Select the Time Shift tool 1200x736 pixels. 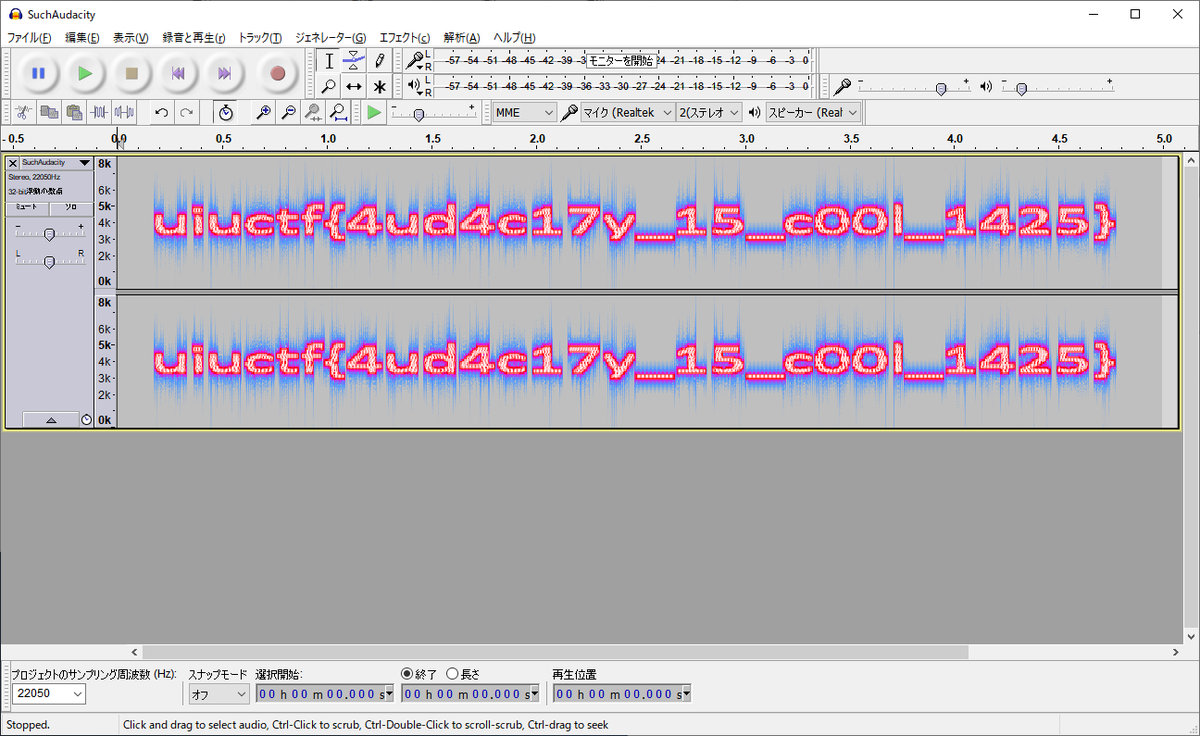(x=354, y=86)
